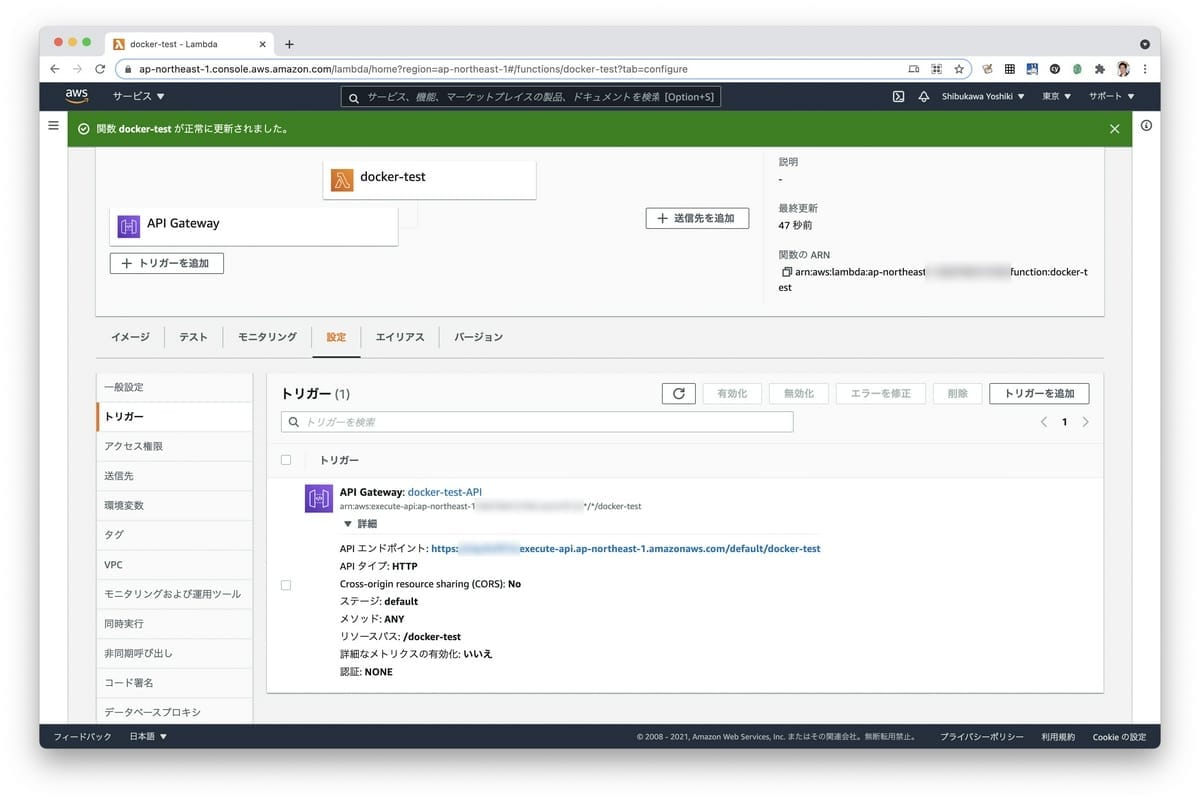Open the docker-test-API link
Screen dimensions: 1200x801
pyautogui.click(x=445, y=492)
